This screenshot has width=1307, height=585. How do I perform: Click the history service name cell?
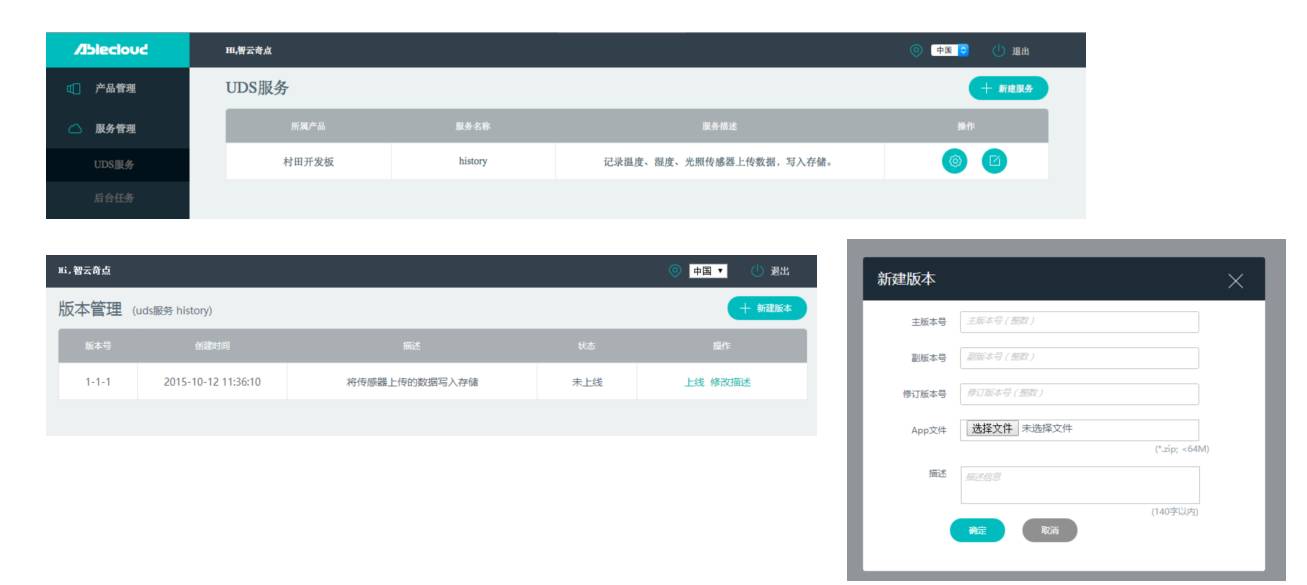473,161
